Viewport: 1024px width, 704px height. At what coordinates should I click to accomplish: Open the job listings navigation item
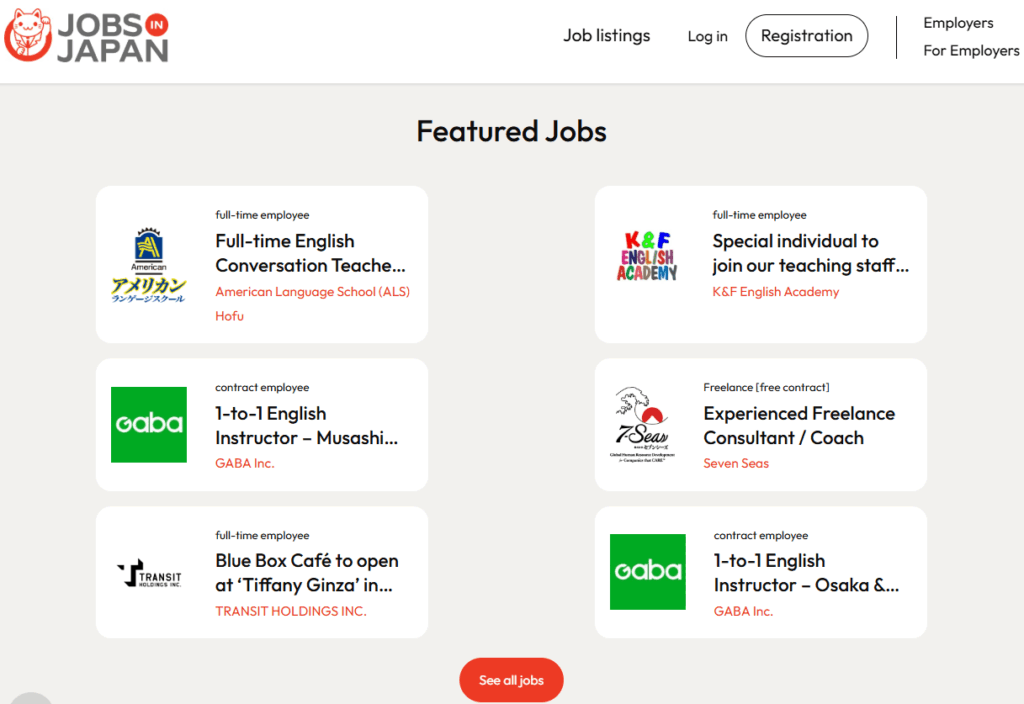[606, 35]
